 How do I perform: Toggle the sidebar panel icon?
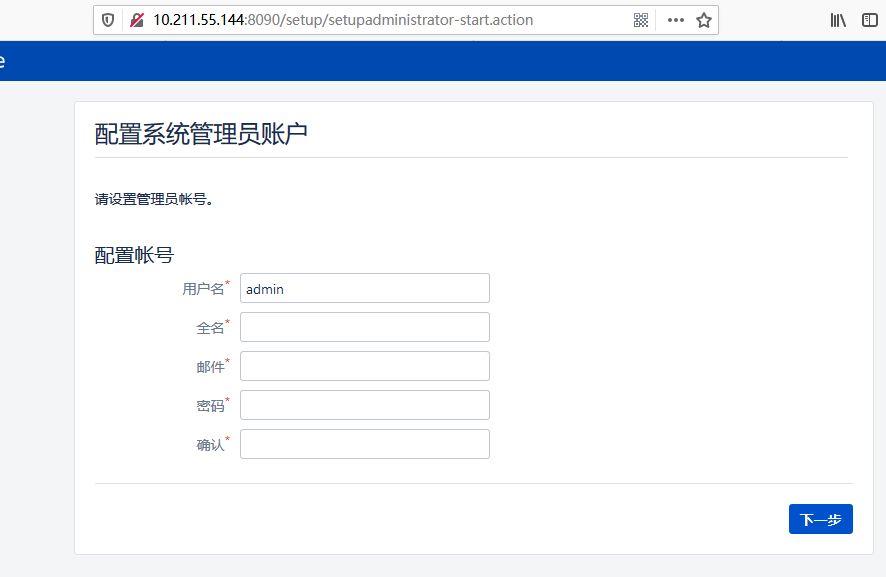[x=870, y=20]
